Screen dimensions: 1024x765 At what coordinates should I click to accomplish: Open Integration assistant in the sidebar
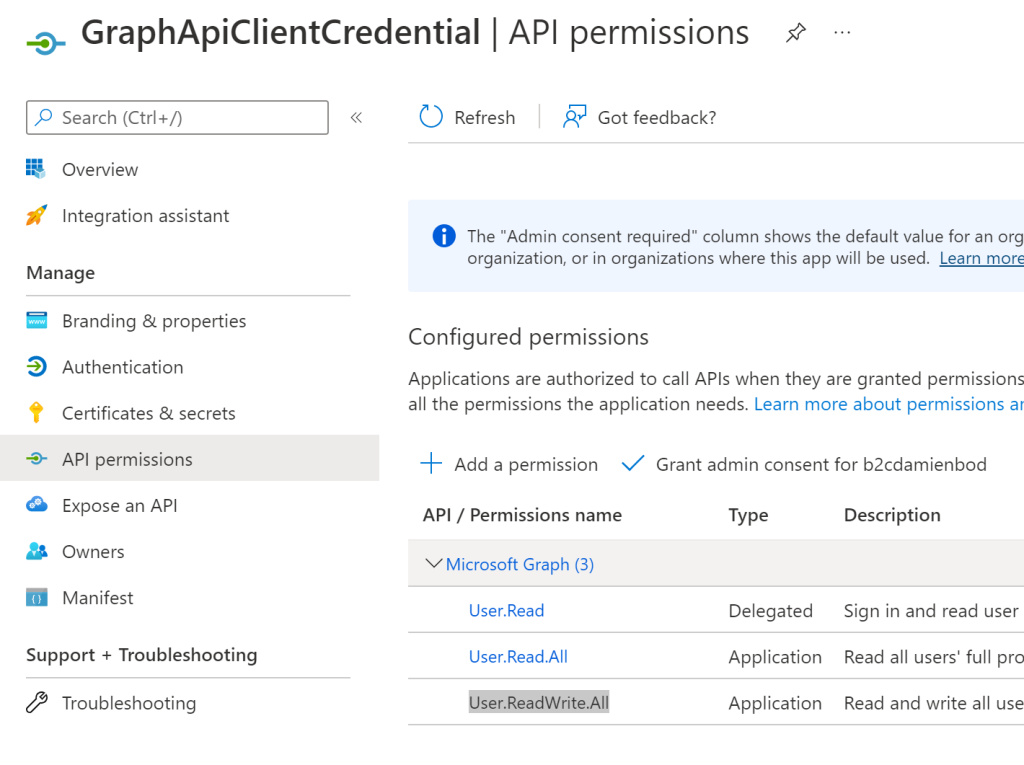pyautogui.click(x=146, y=216)
